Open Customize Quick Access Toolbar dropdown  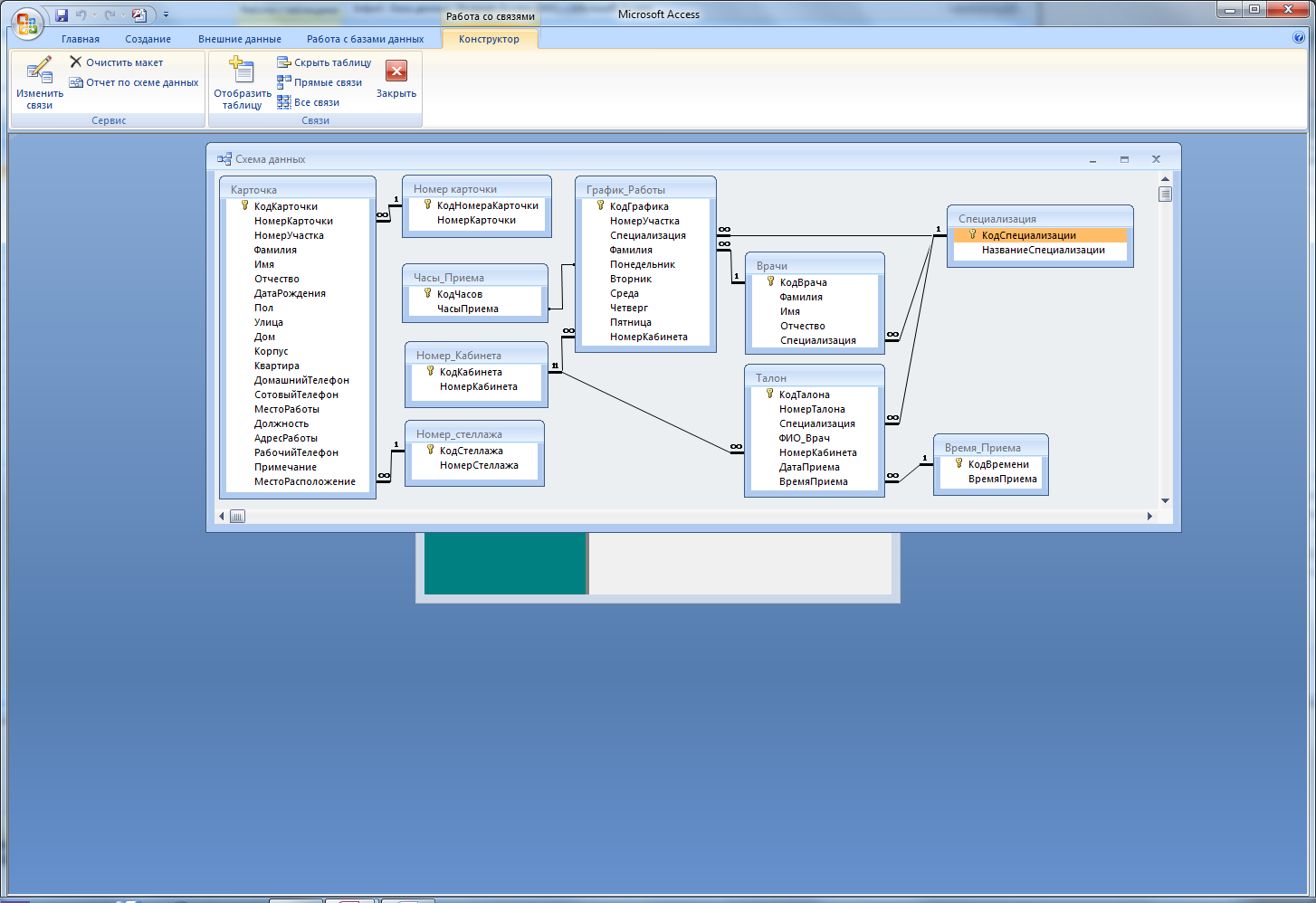tap(166, 15)
